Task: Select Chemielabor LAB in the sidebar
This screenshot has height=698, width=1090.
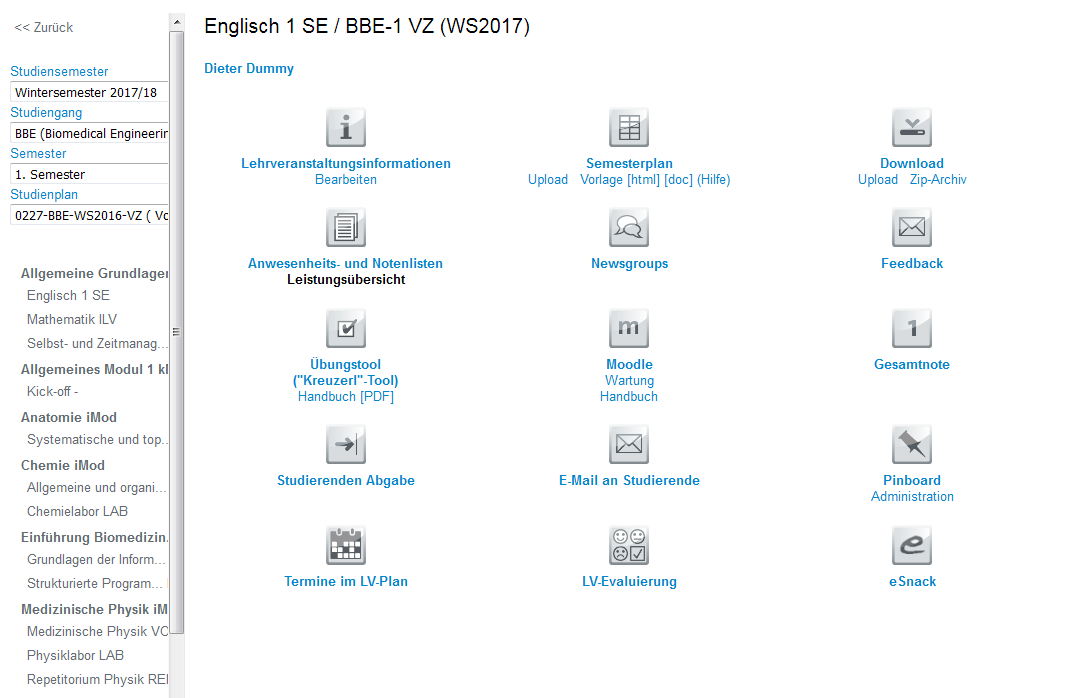Action: (77, 512)
